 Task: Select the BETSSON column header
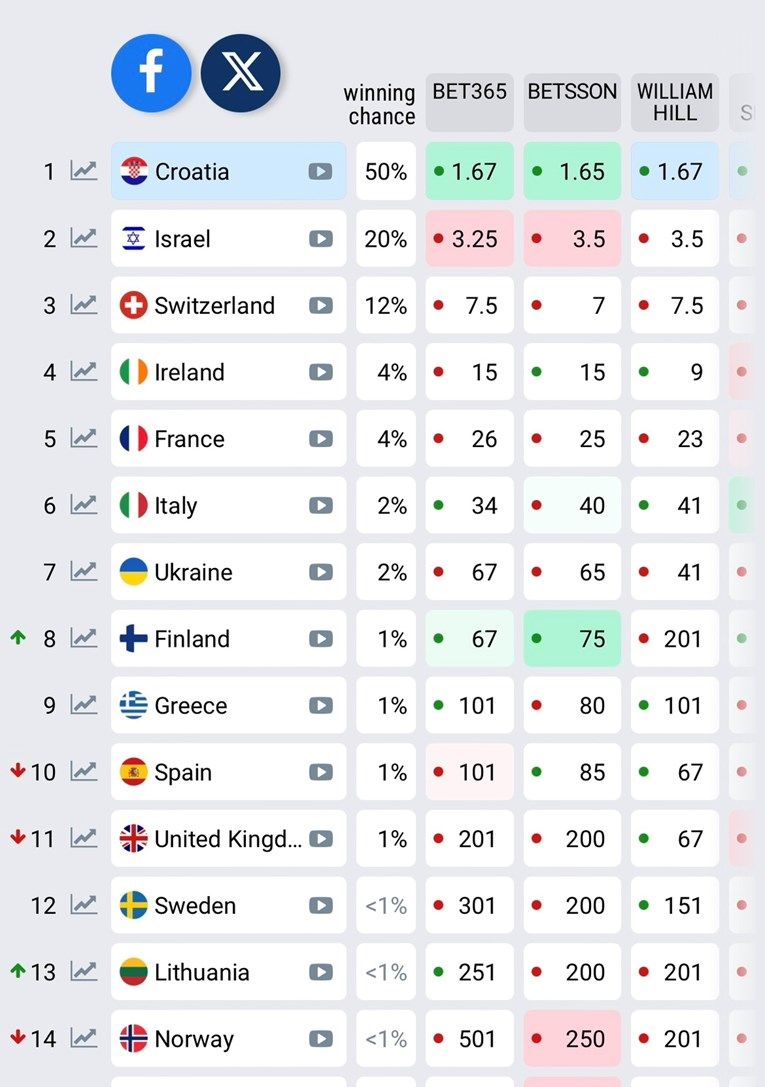pyautogui.click(x=572, y=102)
